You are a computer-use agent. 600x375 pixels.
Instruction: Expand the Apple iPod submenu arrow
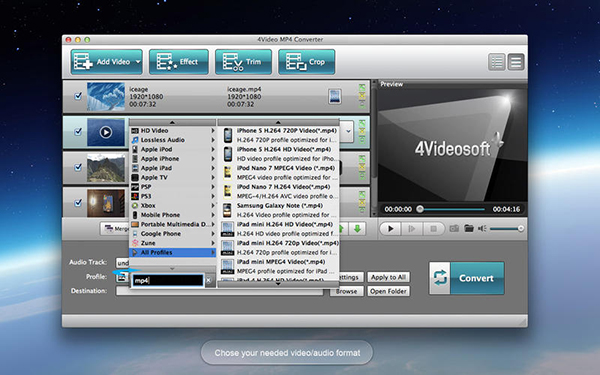pyautogui.click(x=213, y=149)
